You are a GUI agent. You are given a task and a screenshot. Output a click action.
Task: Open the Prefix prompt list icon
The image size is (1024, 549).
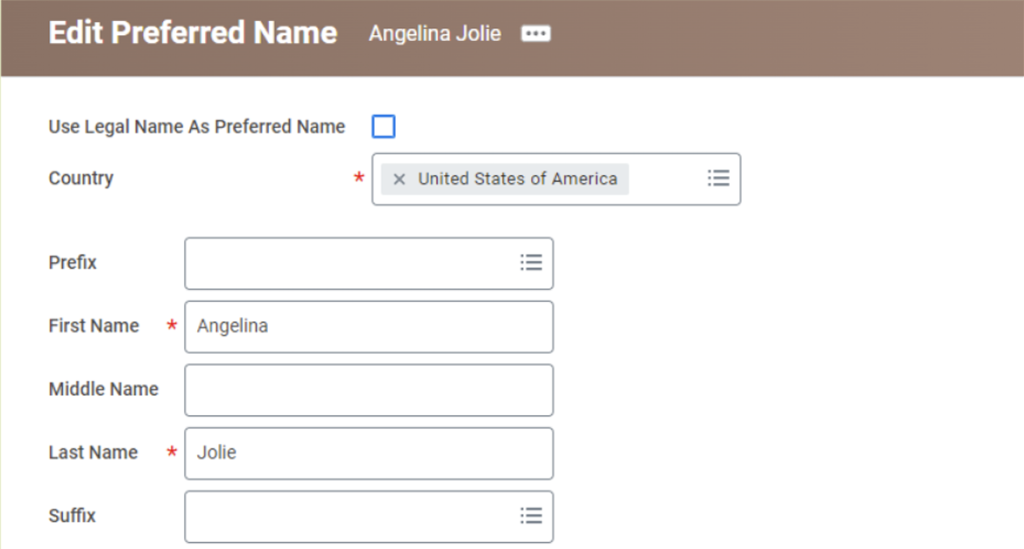pos(531,262)
